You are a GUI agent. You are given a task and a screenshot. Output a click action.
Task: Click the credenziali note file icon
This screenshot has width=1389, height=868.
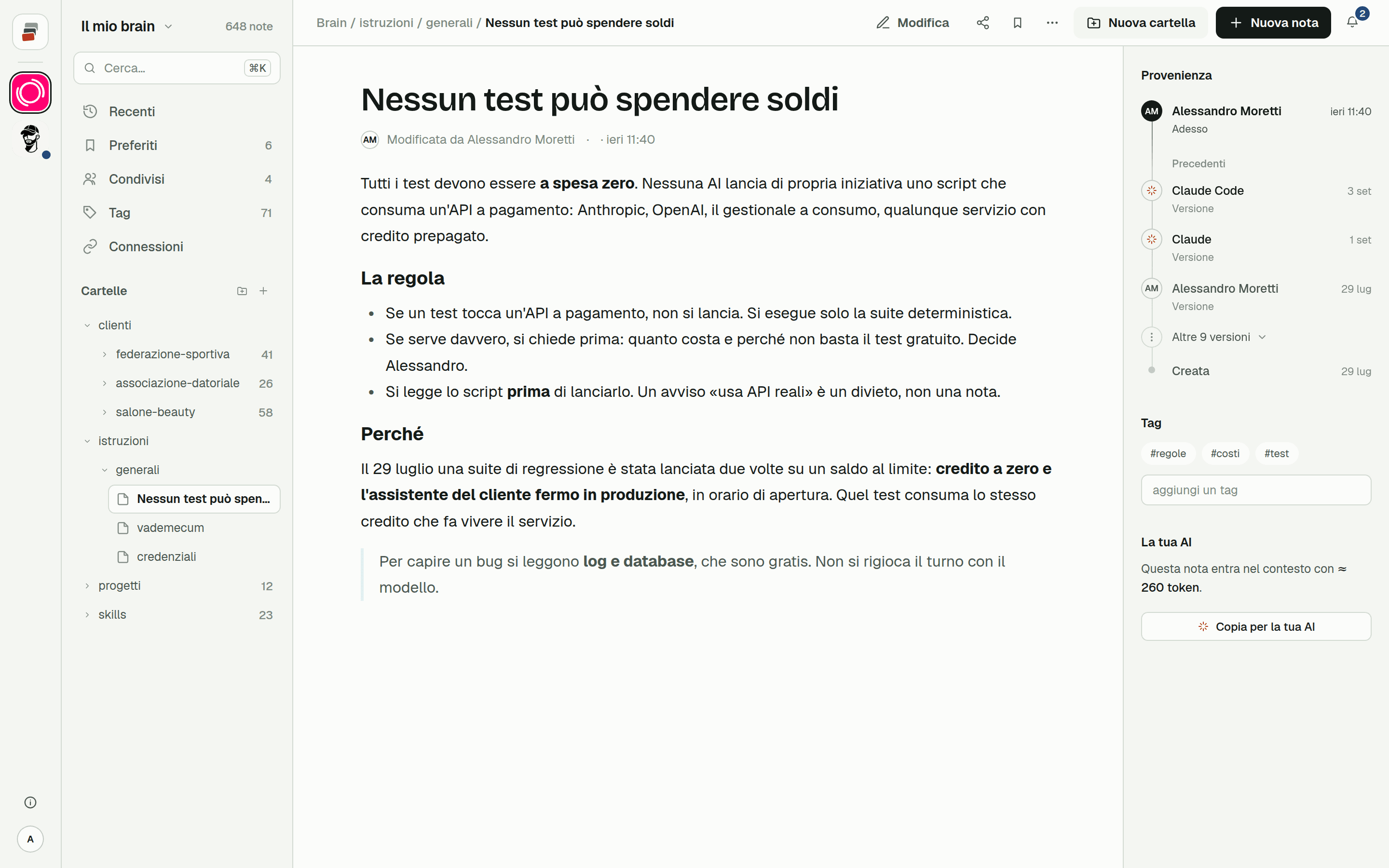coord(123,557)
